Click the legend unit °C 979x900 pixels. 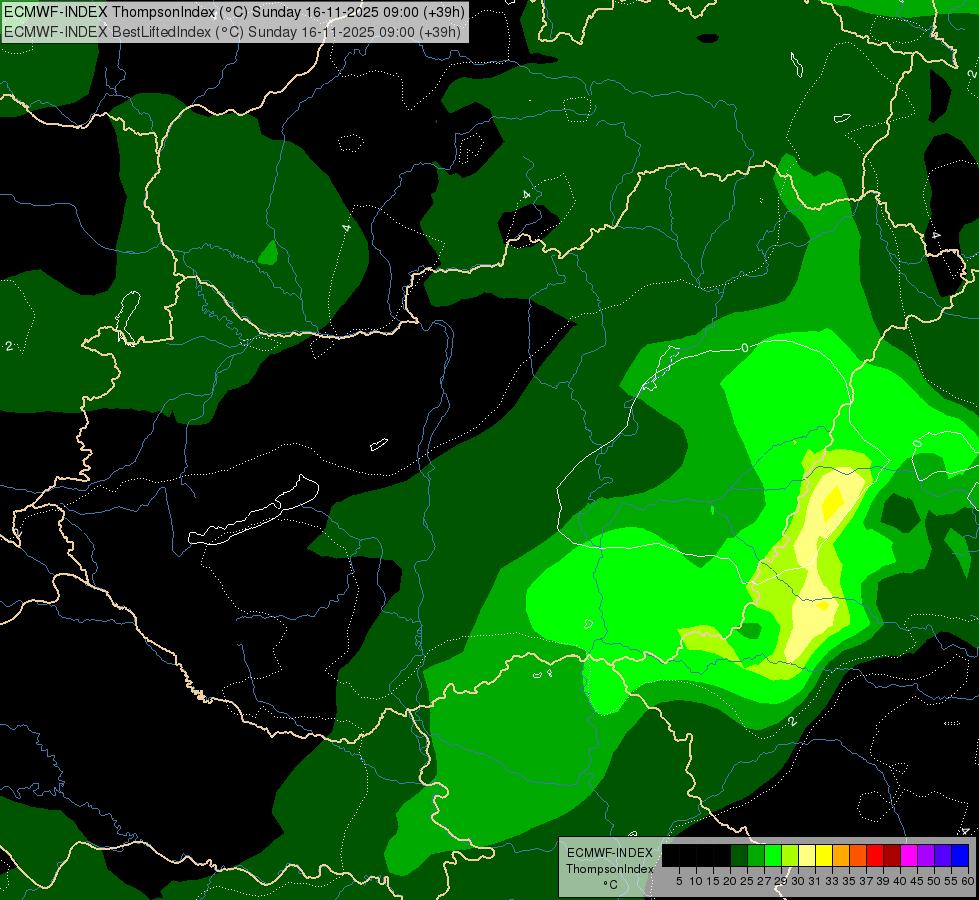(x=611, y=885)
